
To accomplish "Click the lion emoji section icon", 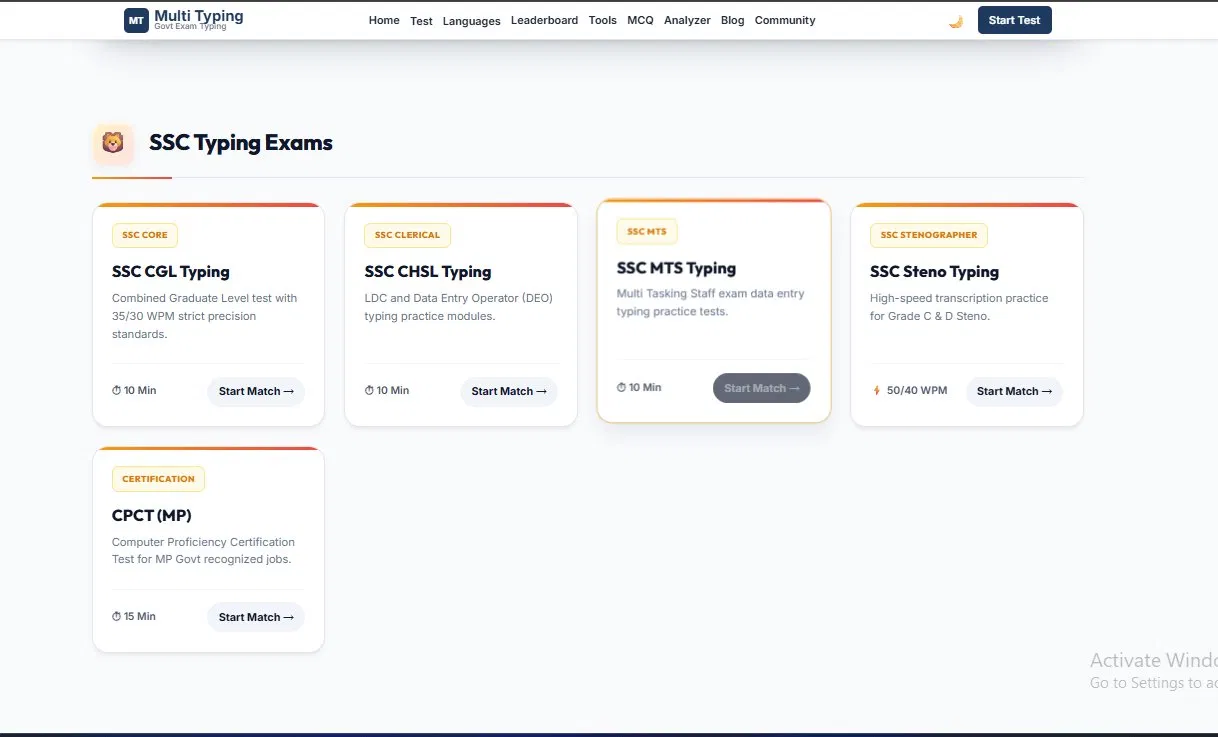I will [113, 144].
